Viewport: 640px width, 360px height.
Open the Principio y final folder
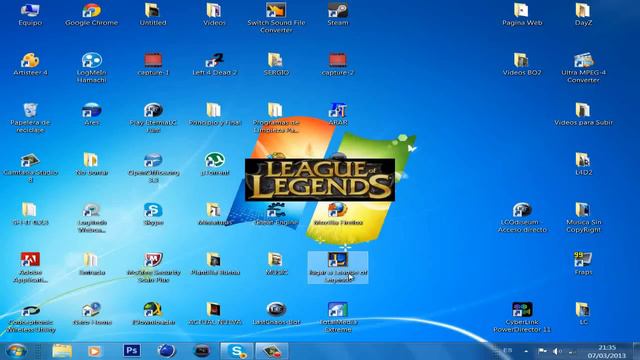(x=215, y=114)
